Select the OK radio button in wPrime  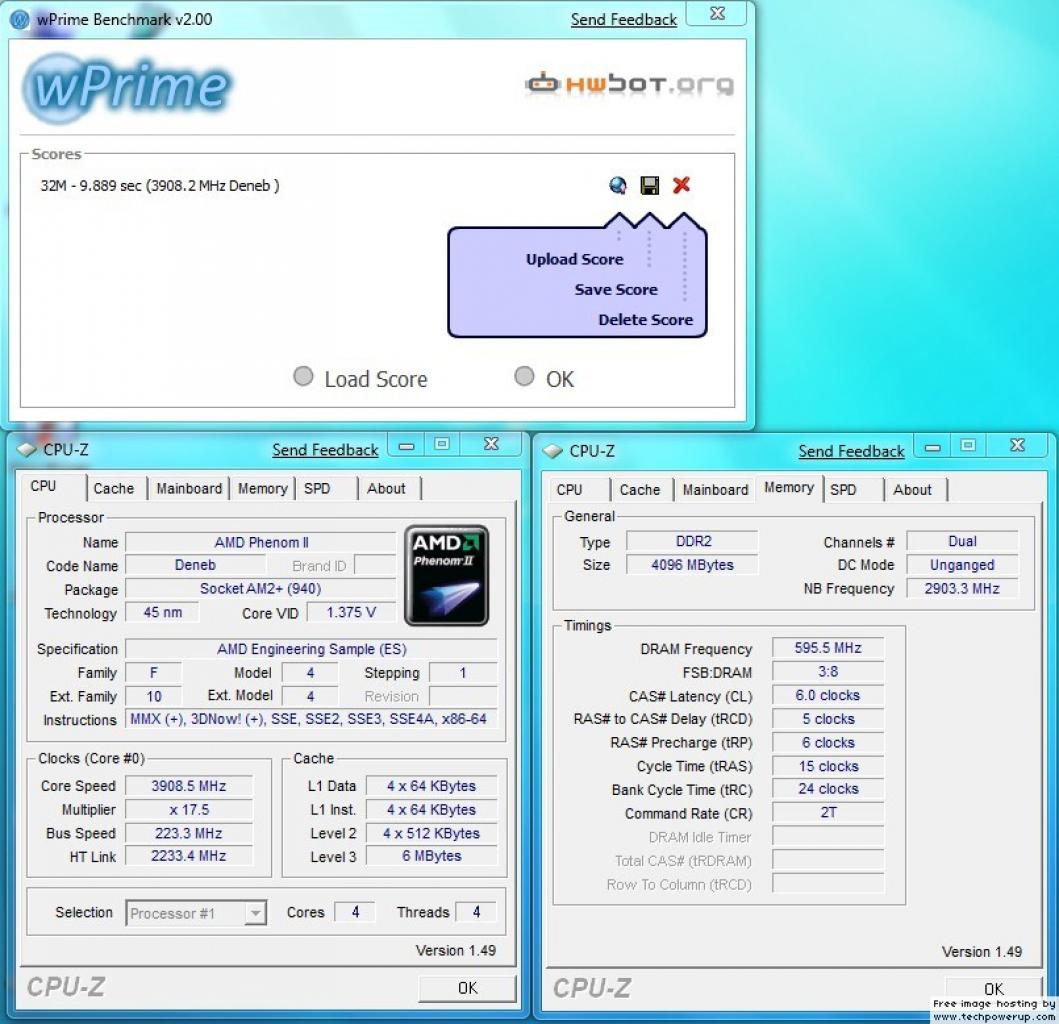[524, 376]
